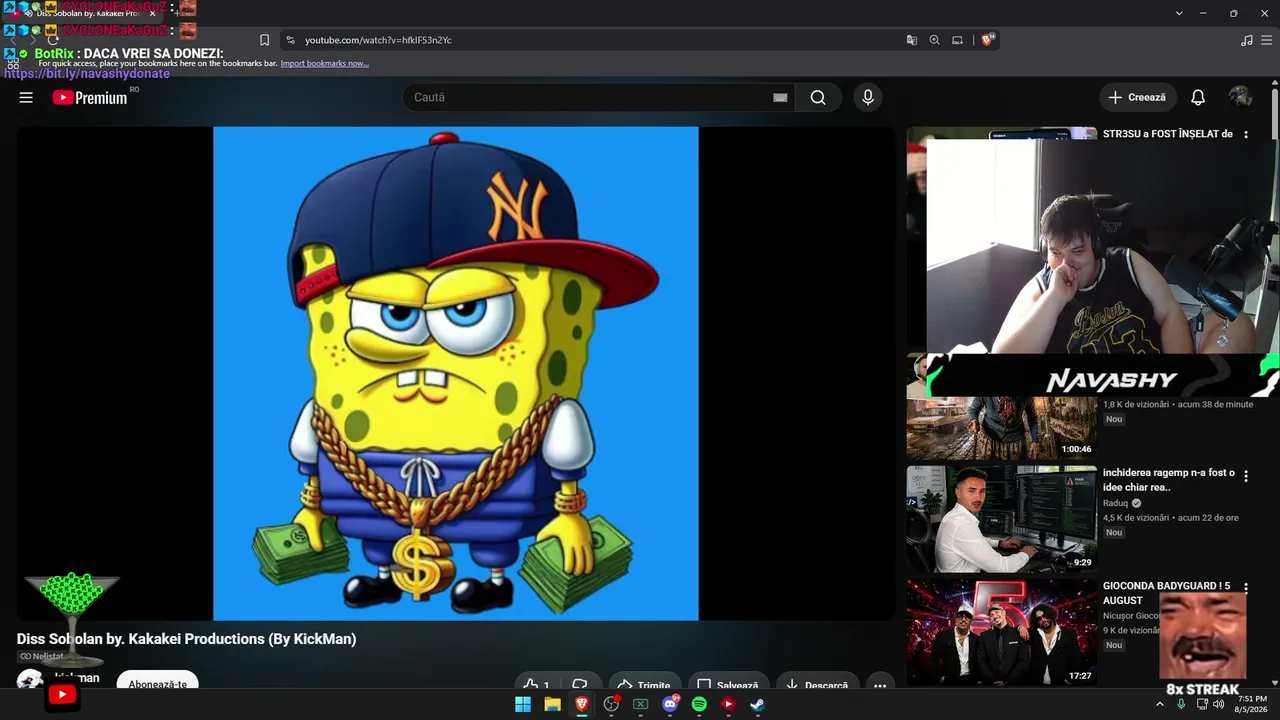Viewport: 1280px width, 720px height.
Task: Open the red play-button taskbar app
Action: [x=728, y=704]
